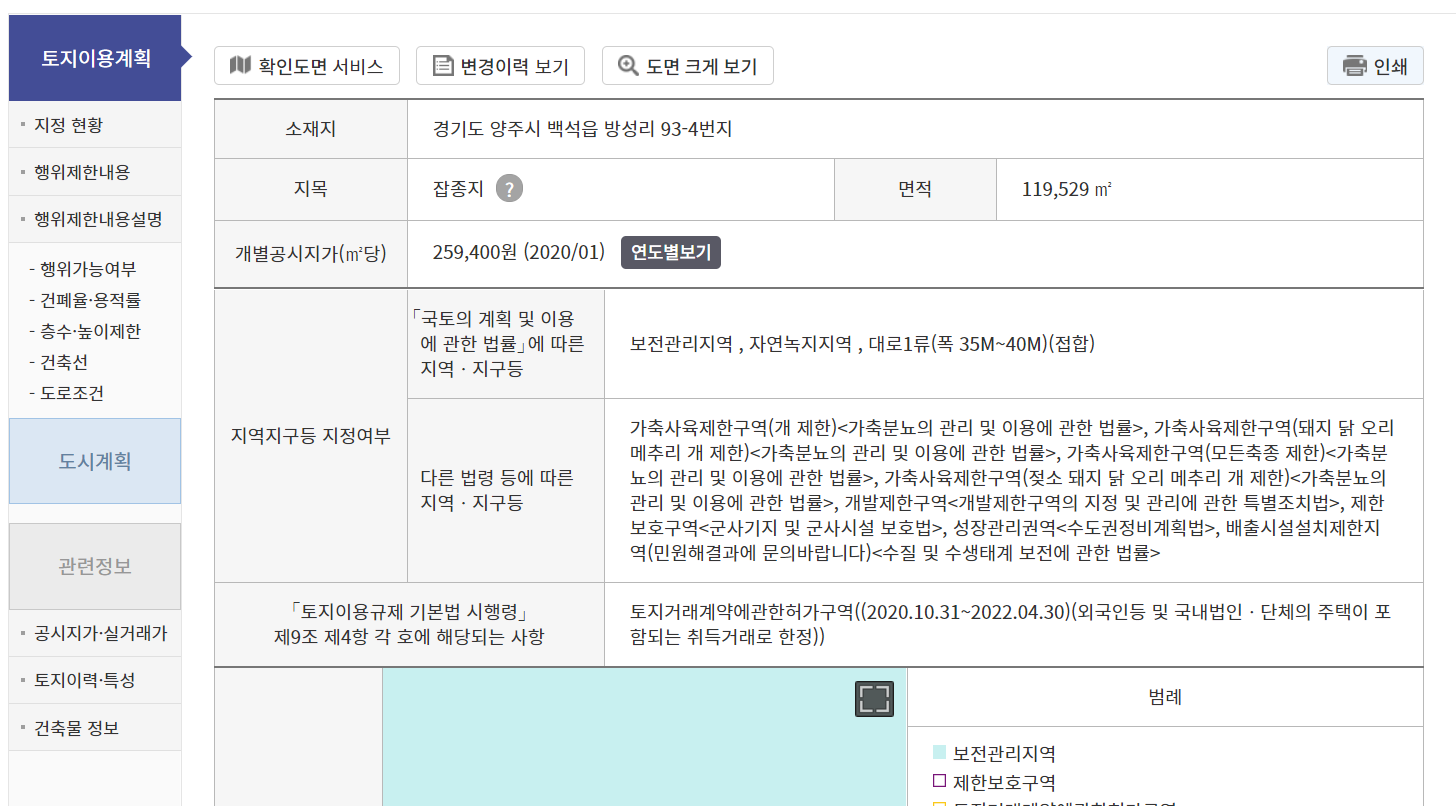Click the 지목 help question-mark icon

tap(510, 188)
